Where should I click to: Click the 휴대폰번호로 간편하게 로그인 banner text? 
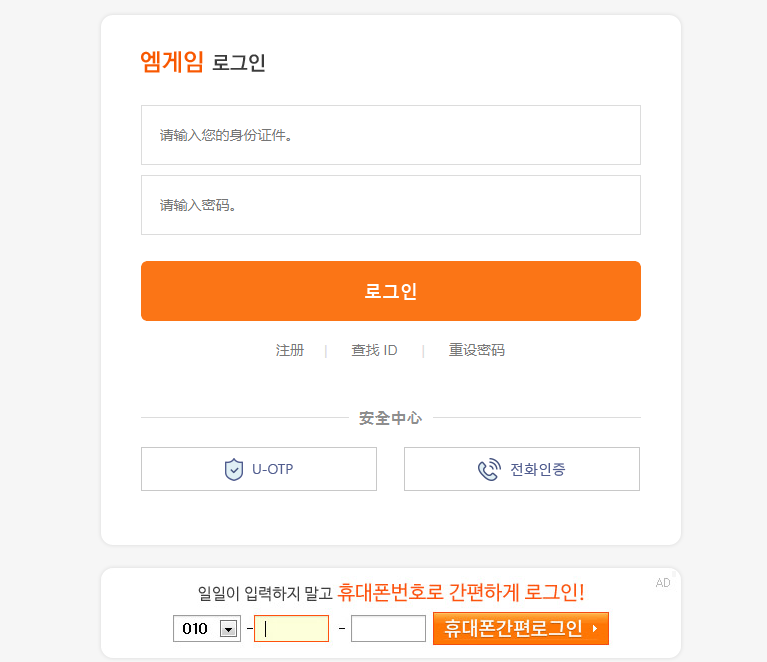[x=461, y=592]
